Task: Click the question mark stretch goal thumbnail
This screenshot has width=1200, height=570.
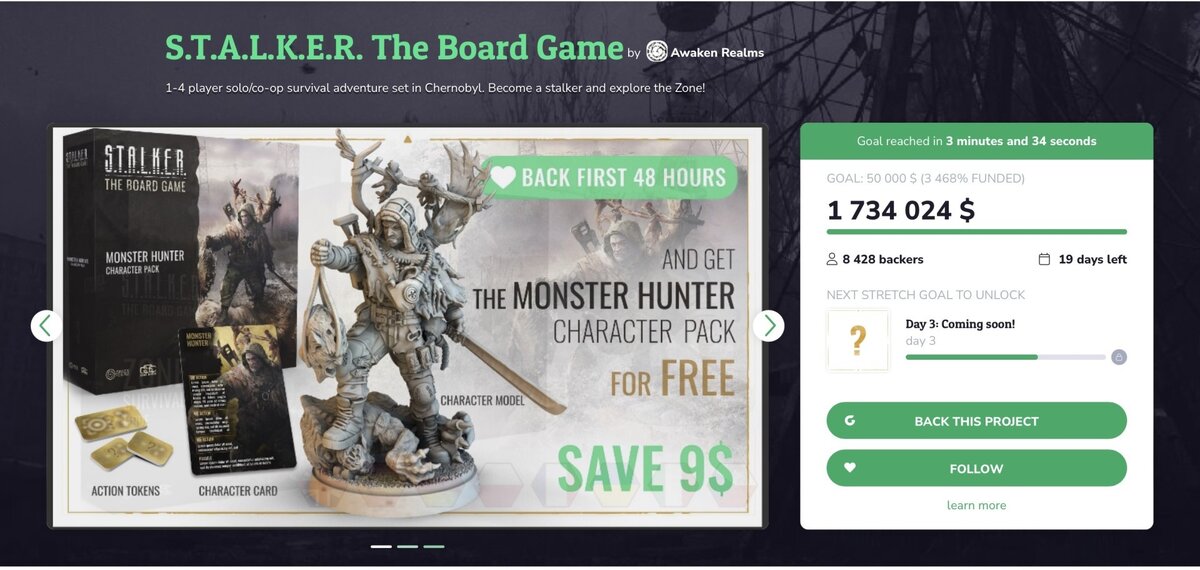Action: (858, 340)
